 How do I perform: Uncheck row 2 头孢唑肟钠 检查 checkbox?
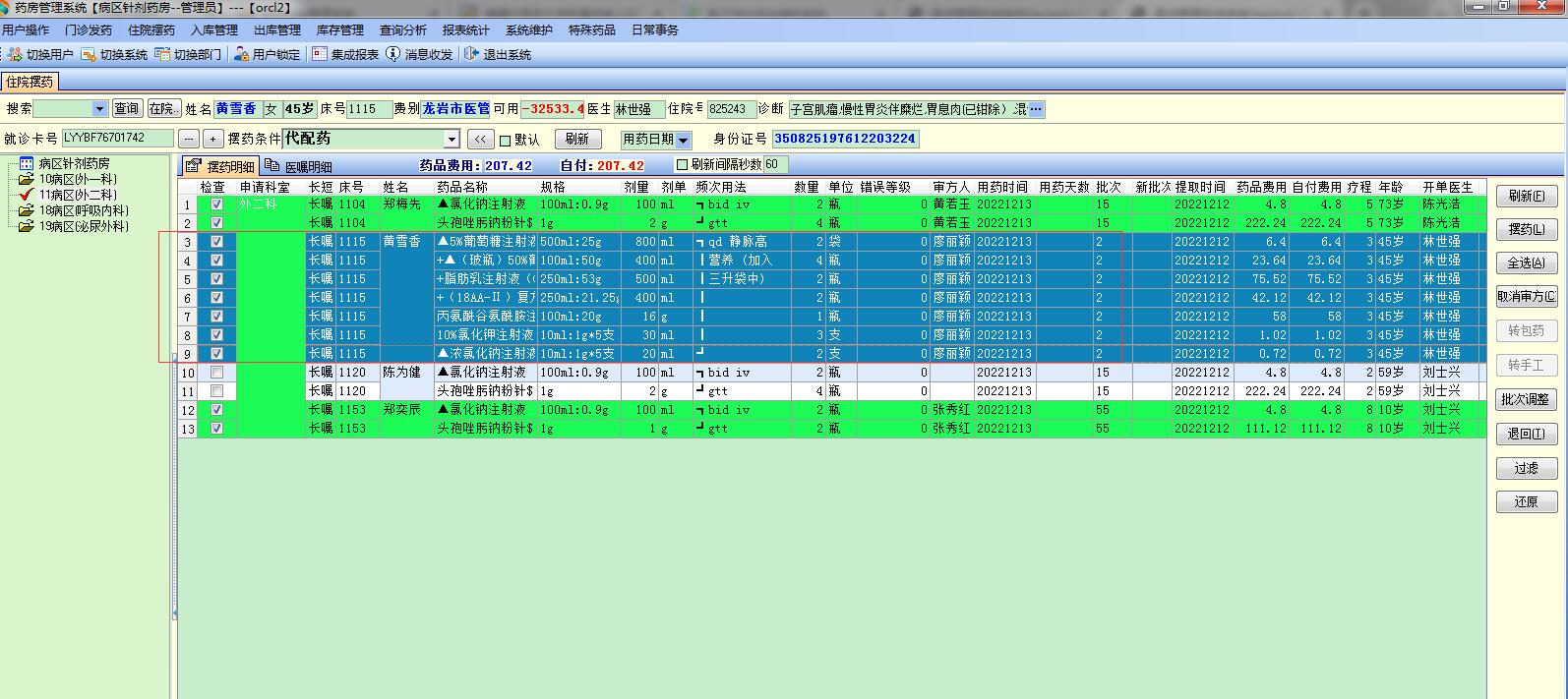216,223
